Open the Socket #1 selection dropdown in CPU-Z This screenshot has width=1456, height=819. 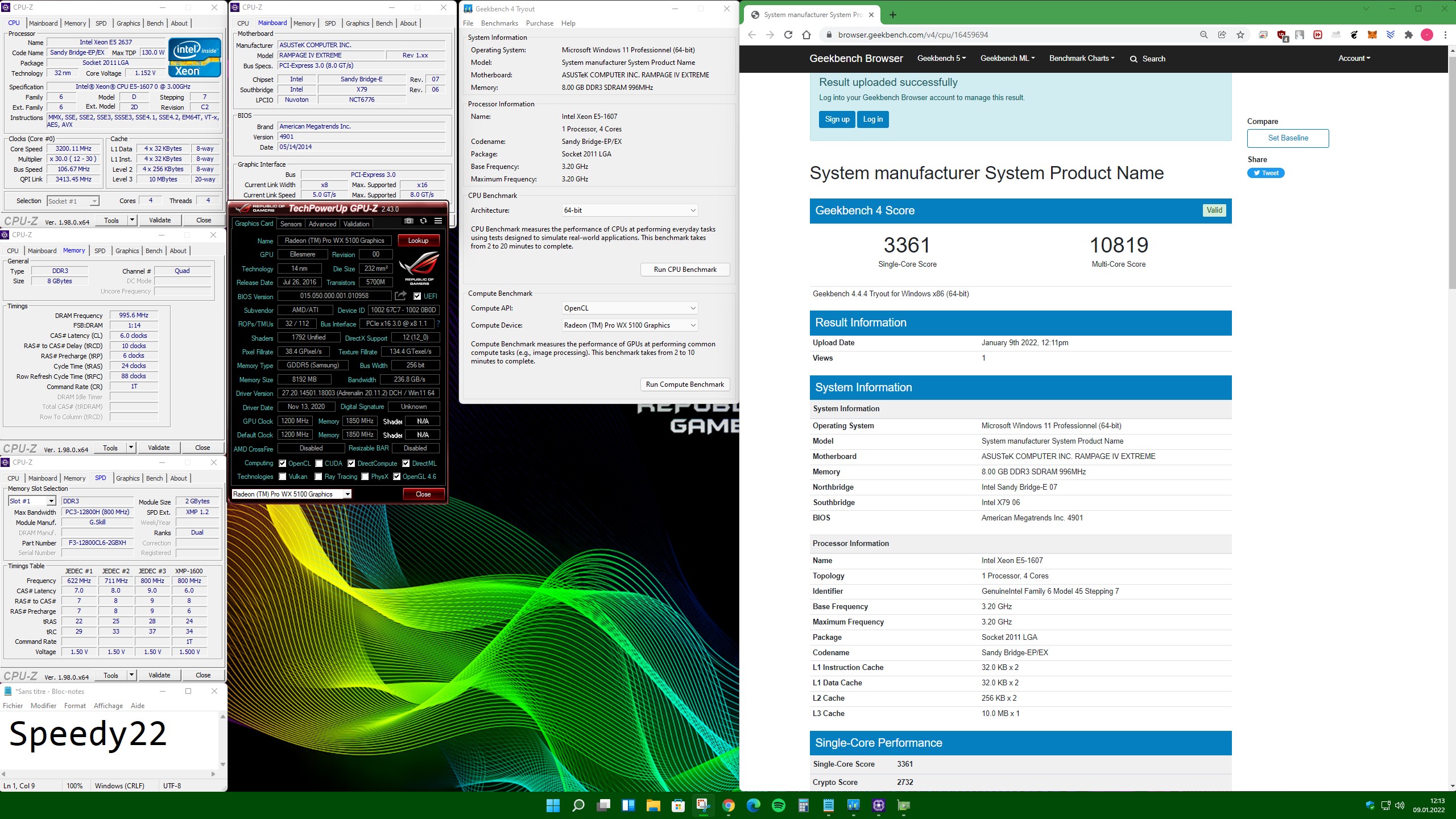coord(73,201)
